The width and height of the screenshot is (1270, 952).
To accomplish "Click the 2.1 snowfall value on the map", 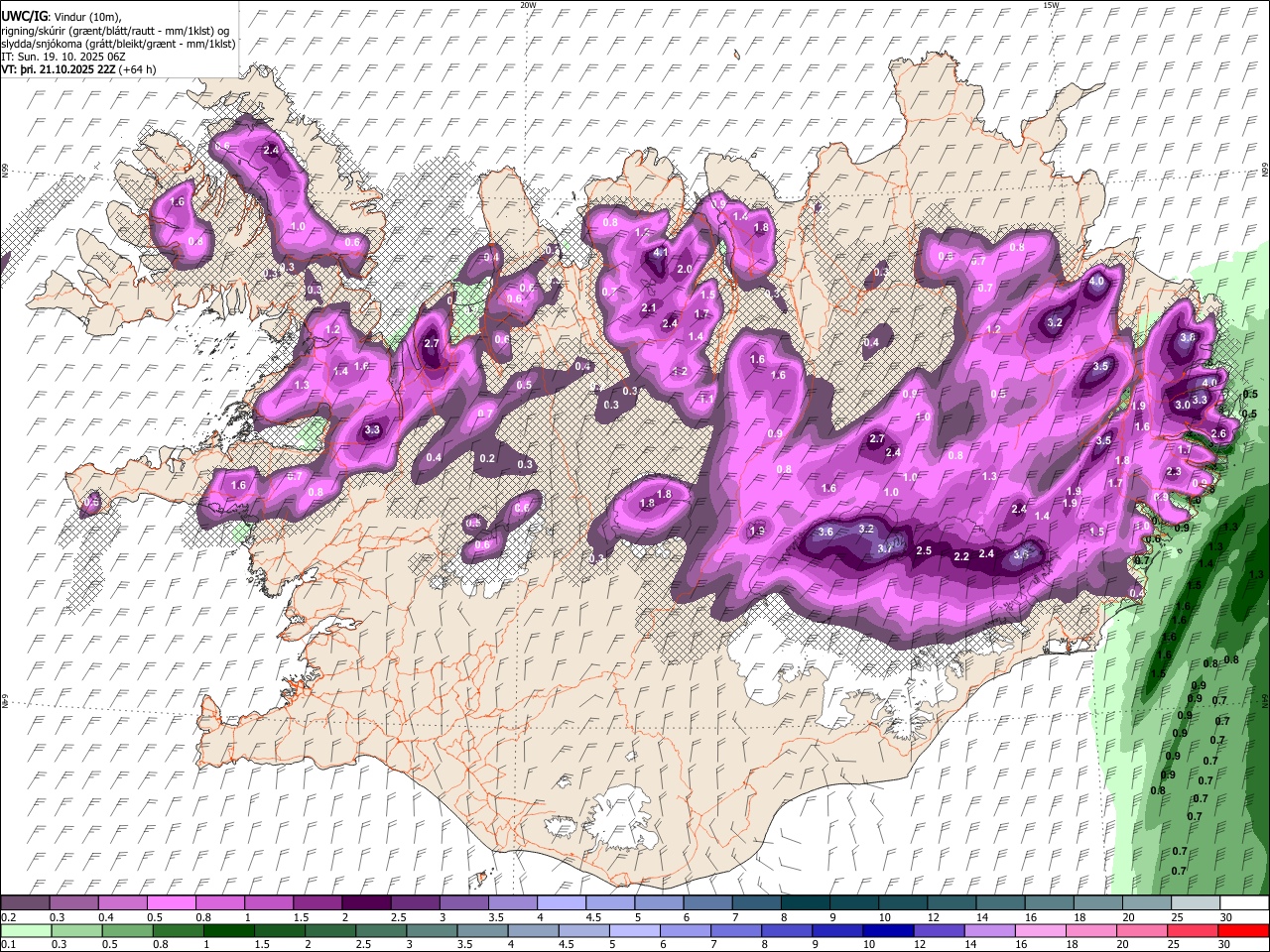I will pyautogui.click(x=649, y=308).
